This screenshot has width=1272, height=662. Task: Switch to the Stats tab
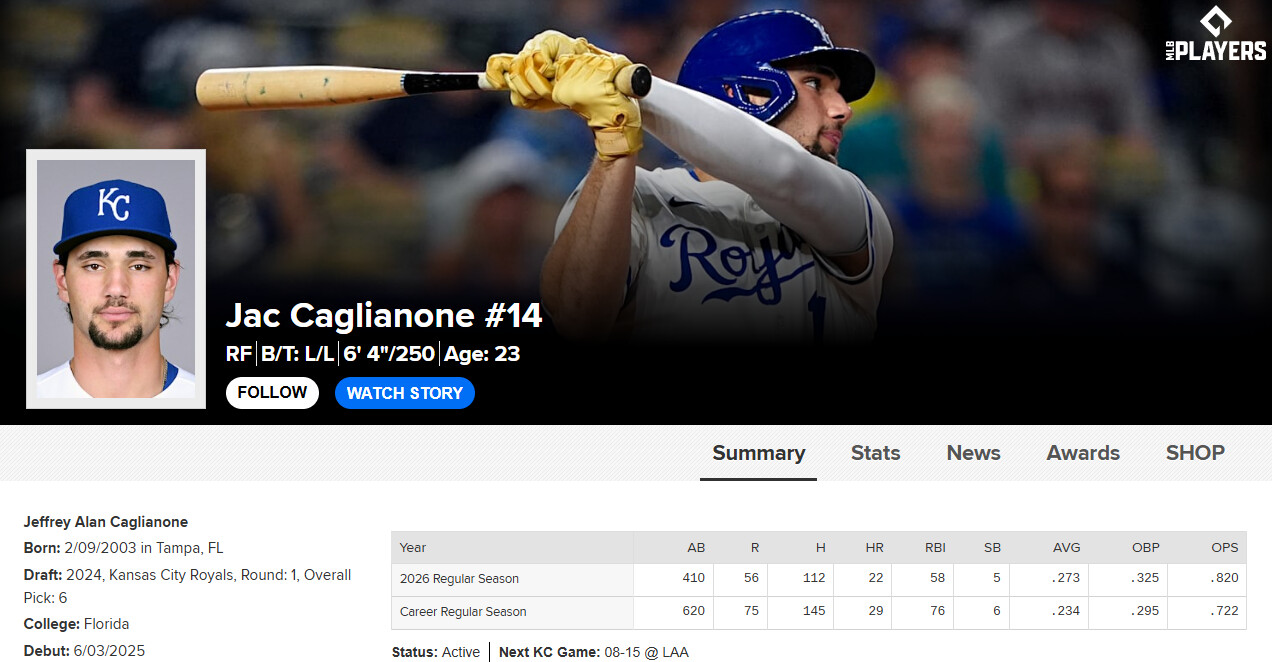pos(876,453)
